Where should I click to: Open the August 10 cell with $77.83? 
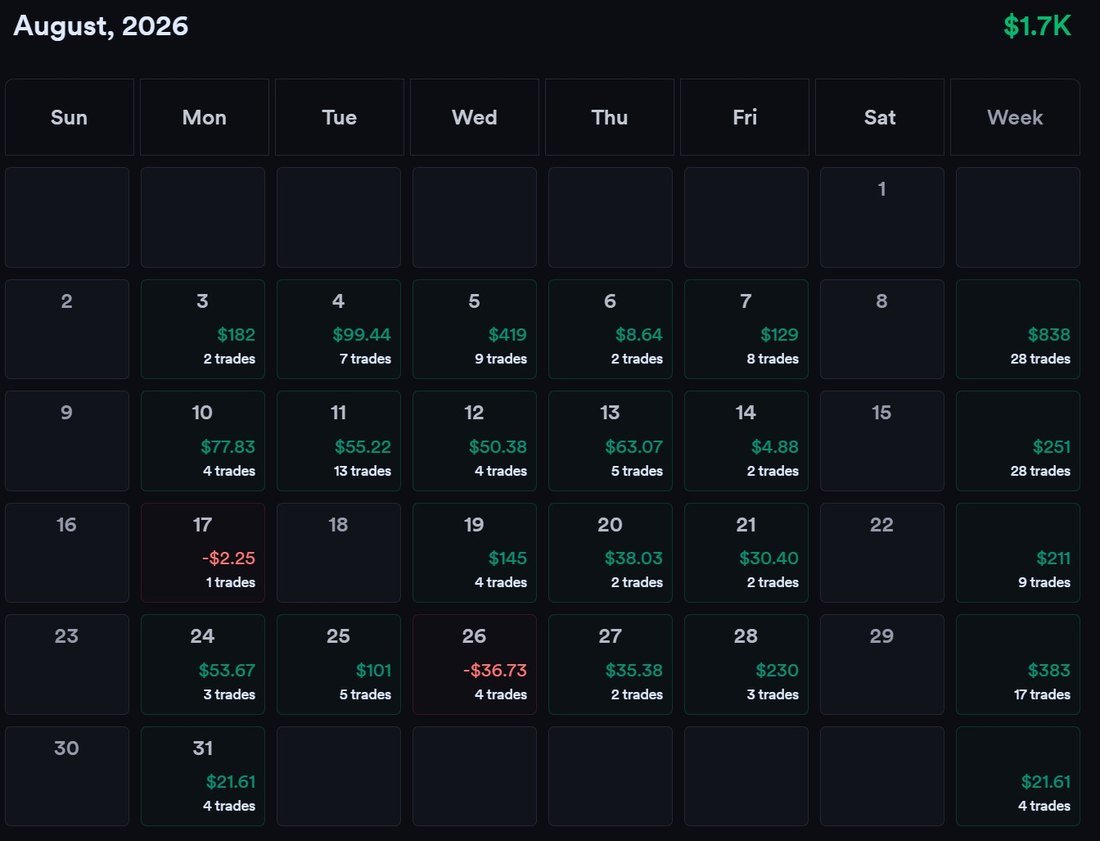tap(203, 440)
